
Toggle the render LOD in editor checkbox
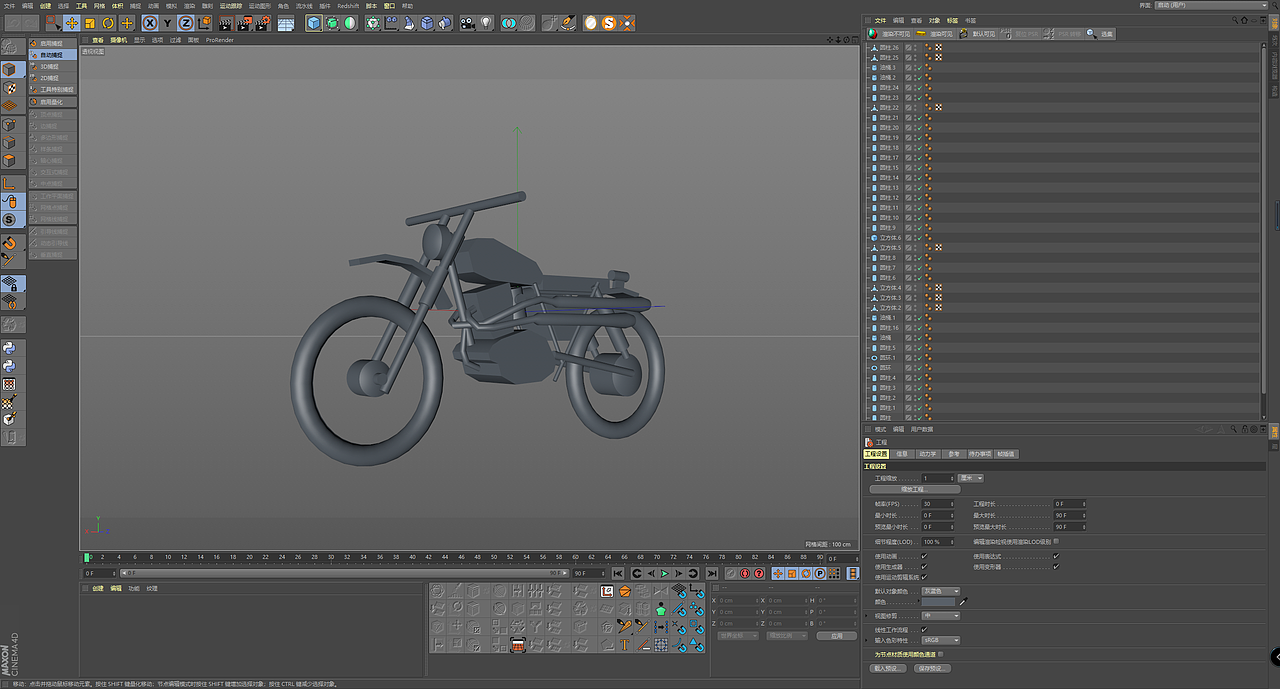tap(1056, 542)
